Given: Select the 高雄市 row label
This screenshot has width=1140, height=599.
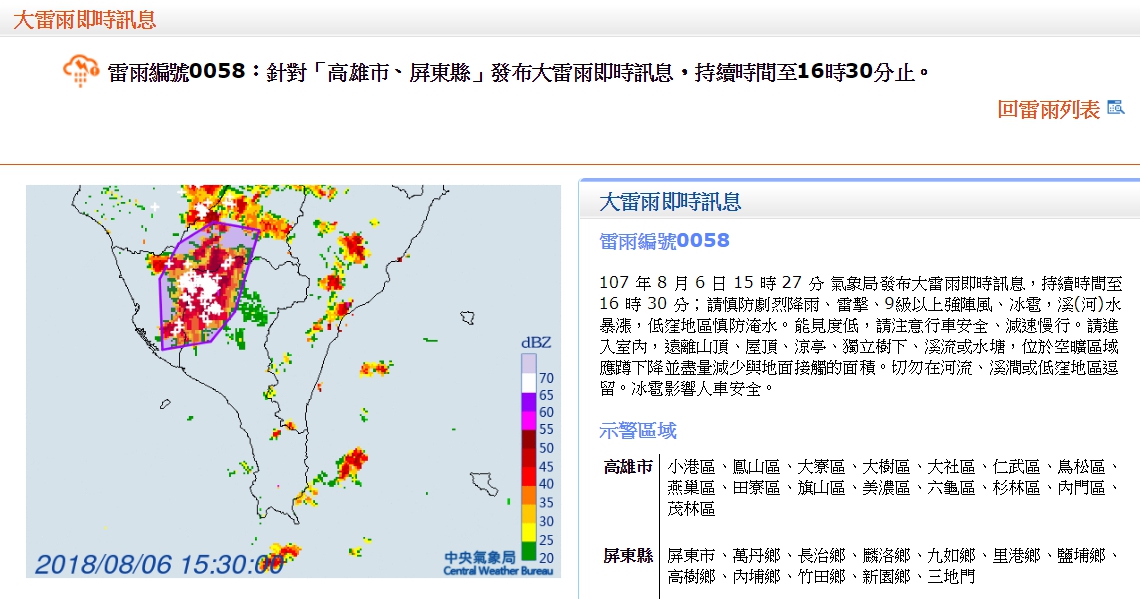Looking at the screenshot, I should coord(627,467).
